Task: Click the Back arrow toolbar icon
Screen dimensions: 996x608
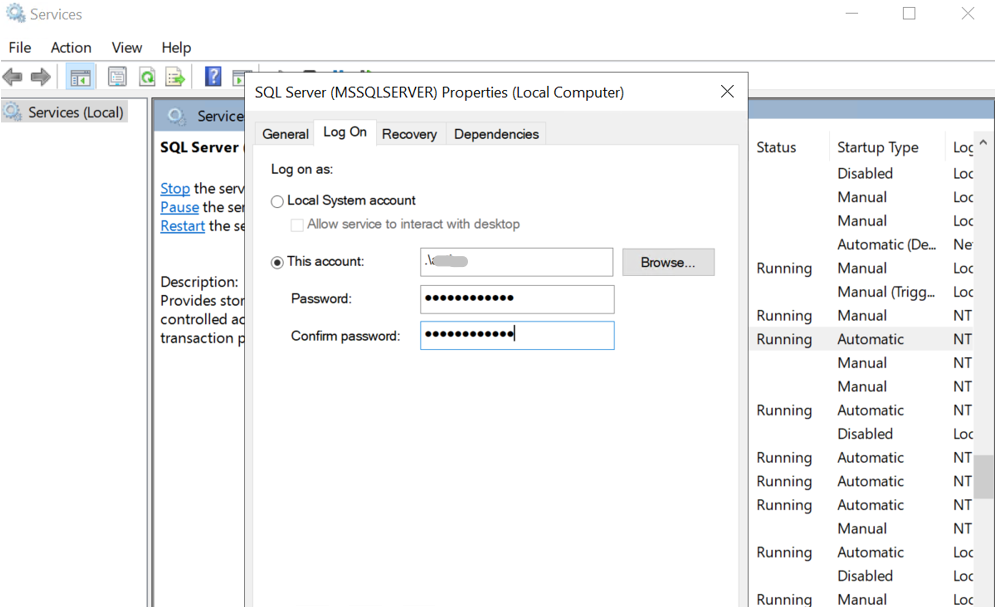Action: [13, 78]
